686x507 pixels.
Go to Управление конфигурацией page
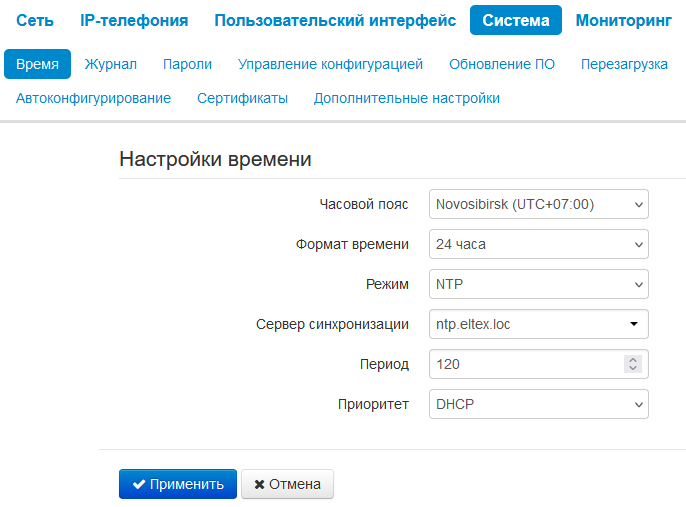(x=330, y=64)
